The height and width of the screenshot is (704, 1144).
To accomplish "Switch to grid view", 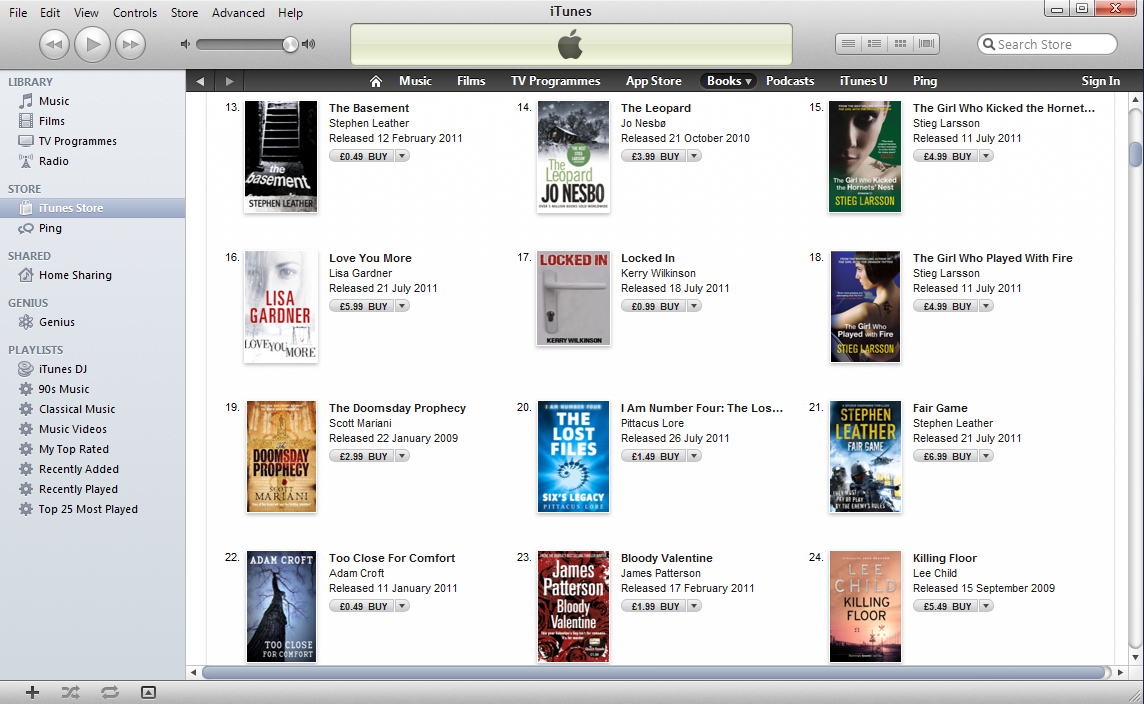I will 900,44.
